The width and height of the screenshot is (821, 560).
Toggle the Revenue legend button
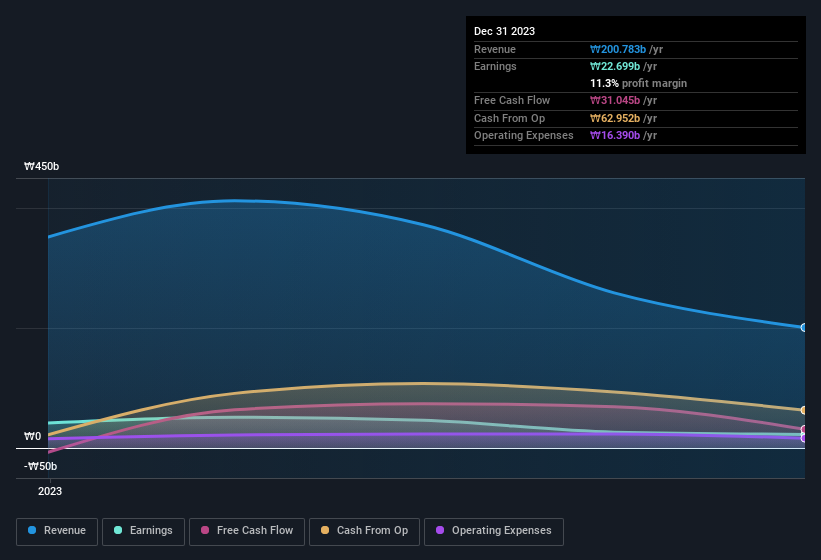click(x=57, y=532)
